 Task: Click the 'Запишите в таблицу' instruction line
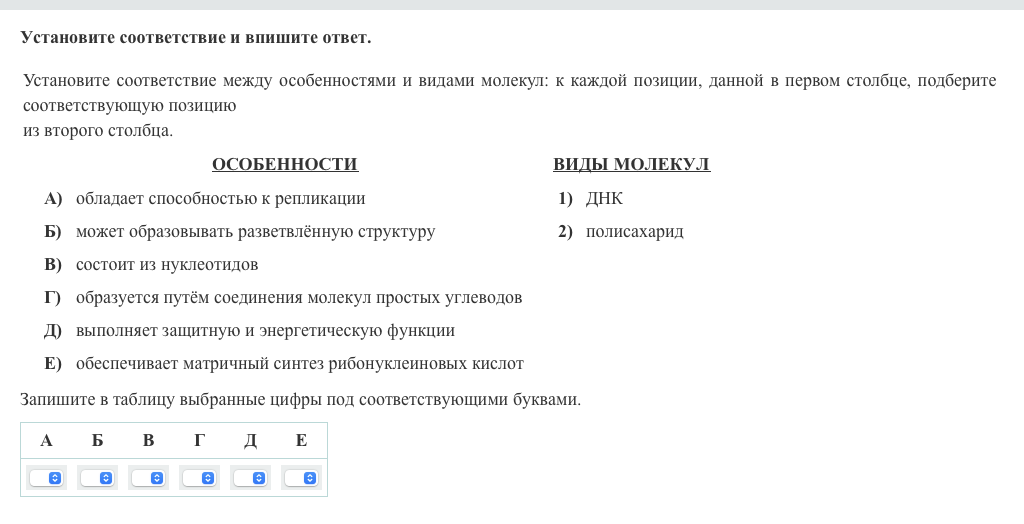[300, 399]
